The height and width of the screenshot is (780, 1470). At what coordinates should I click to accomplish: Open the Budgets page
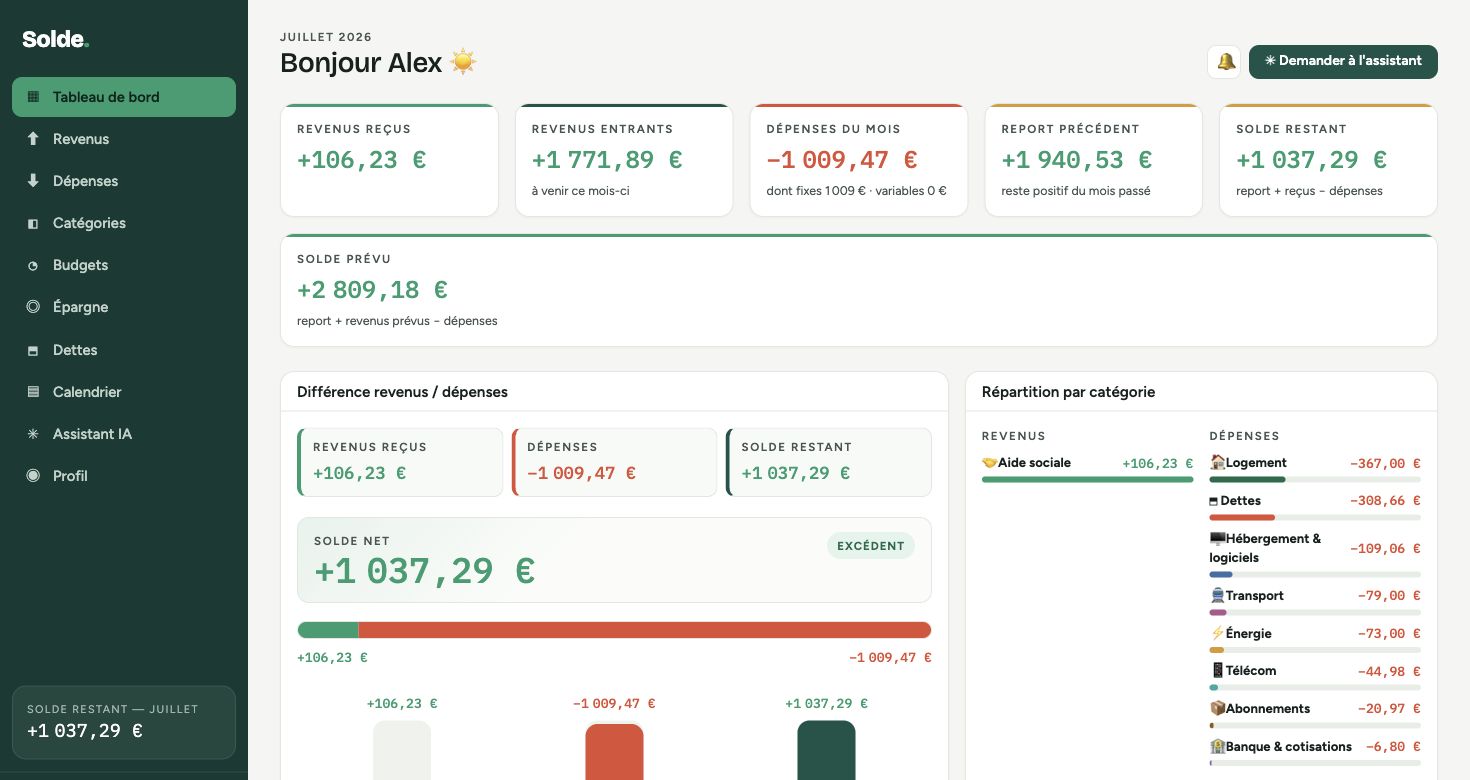[x=124, y=265]
